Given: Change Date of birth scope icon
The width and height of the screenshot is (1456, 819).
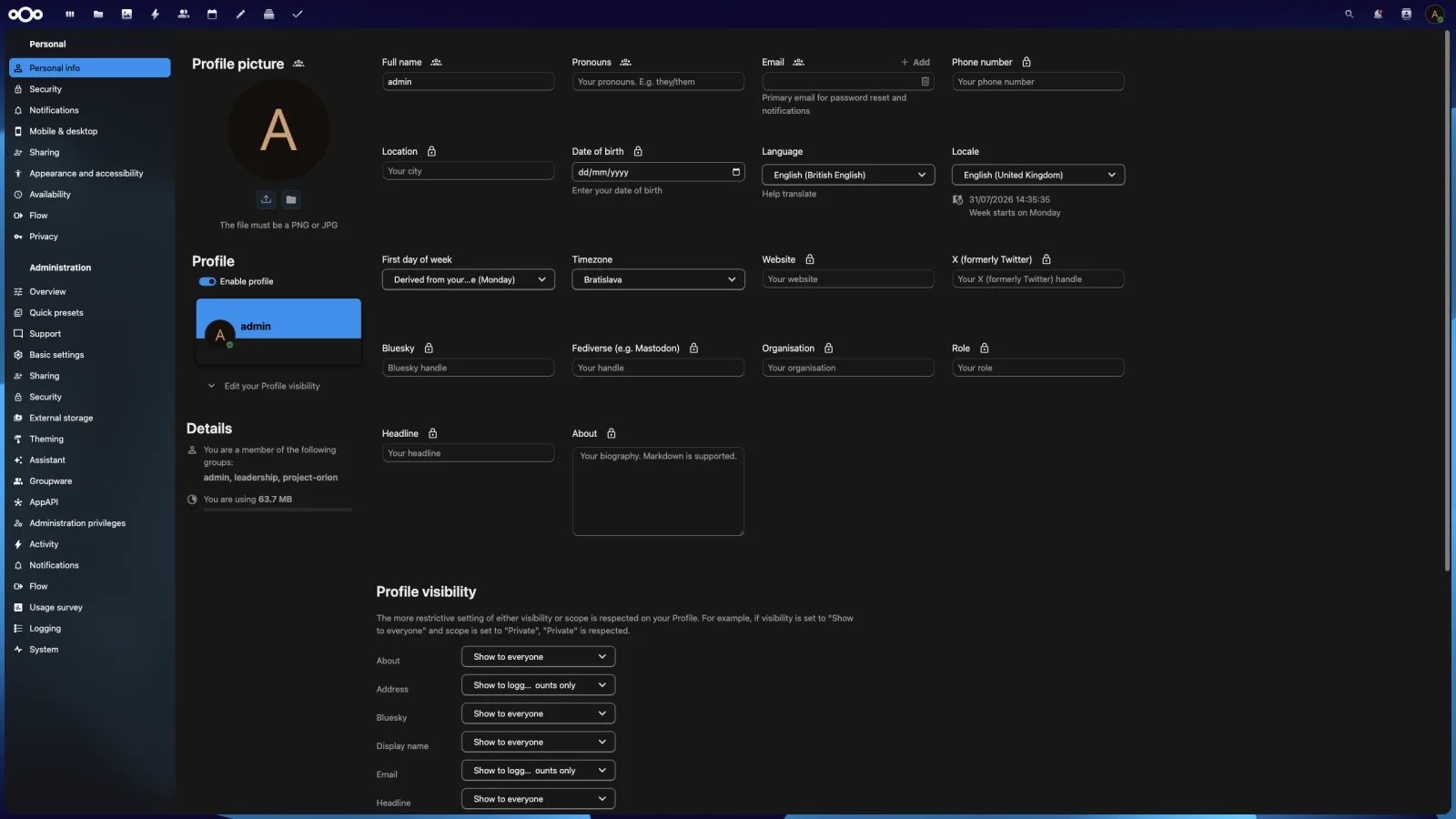Looking at the screenshot, I should coord(638,151).
